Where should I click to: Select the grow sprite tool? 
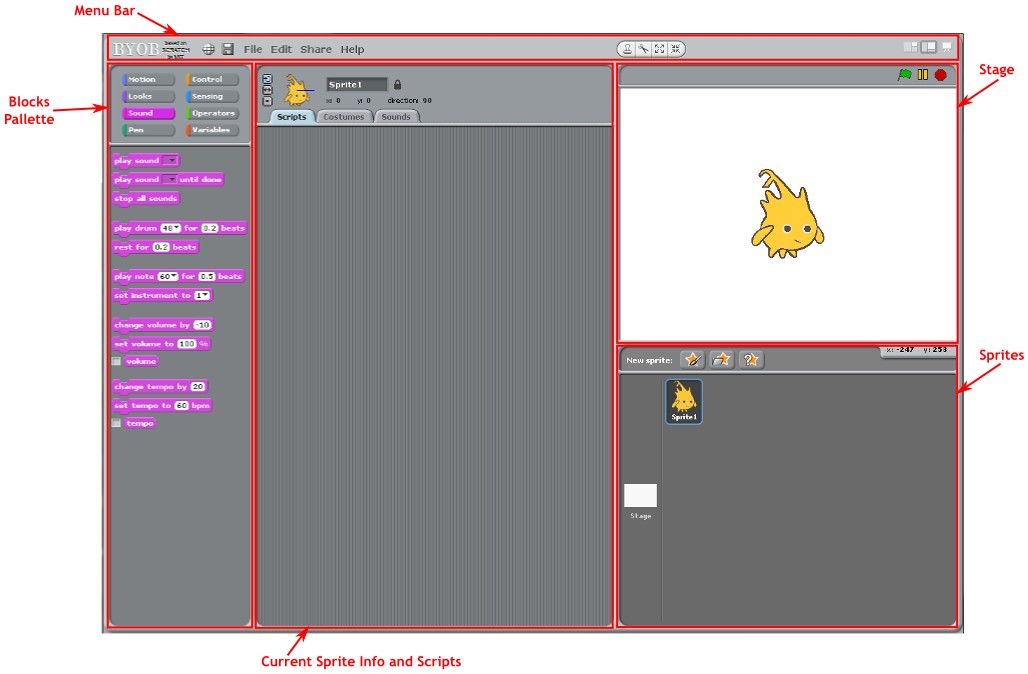[659, 48]
